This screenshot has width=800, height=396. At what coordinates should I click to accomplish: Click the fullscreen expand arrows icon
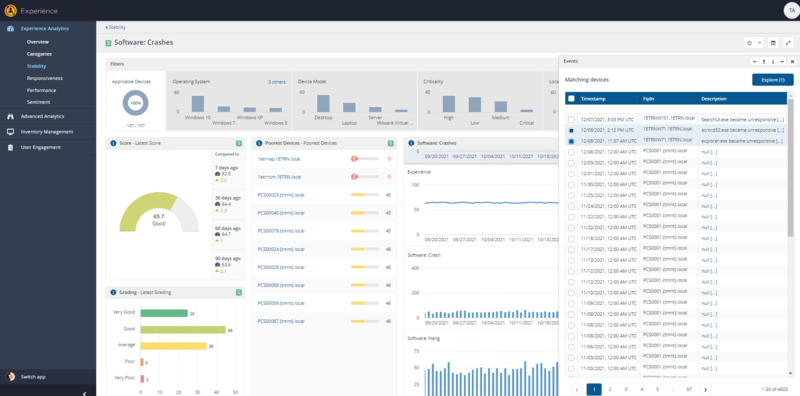pos(789,43)
